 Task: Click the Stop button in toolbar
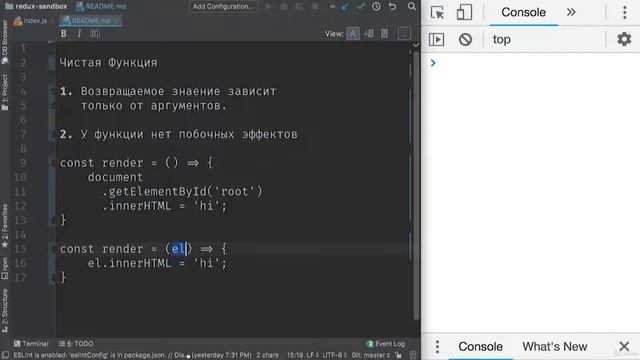tap(315, 7)
